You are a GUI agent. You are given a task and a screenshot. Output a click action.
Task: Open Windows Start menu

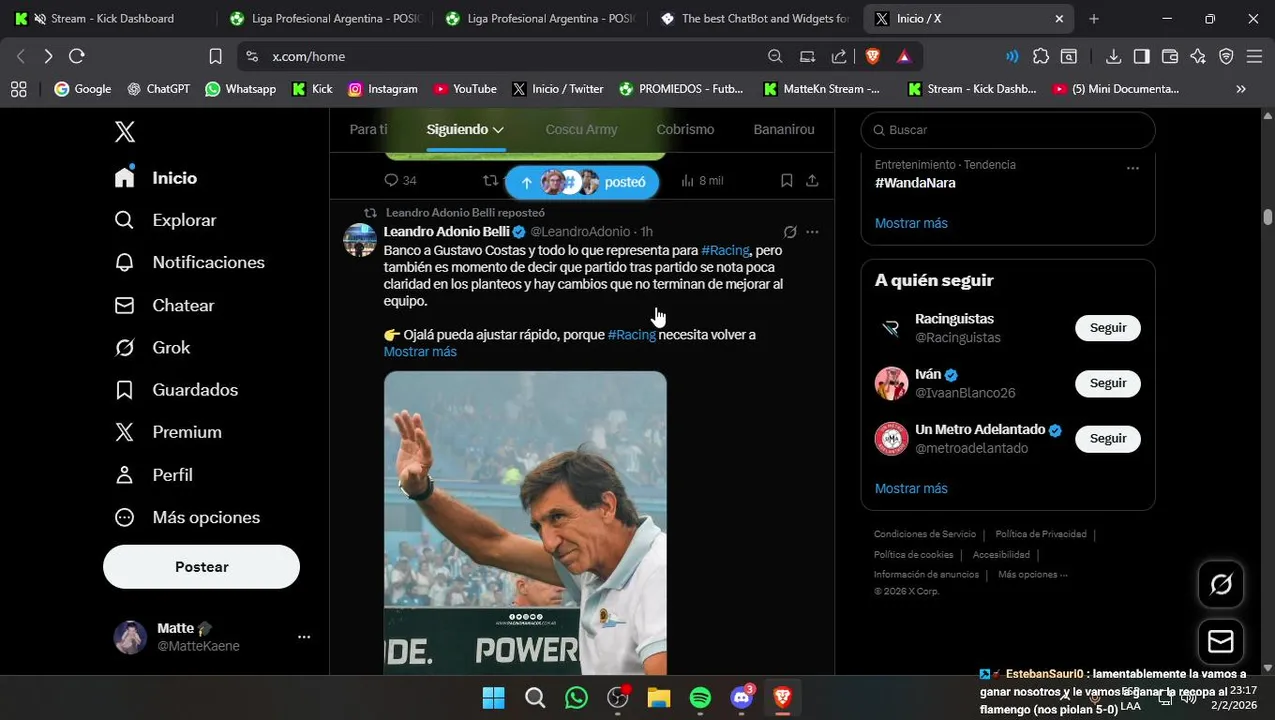(493, 698)
